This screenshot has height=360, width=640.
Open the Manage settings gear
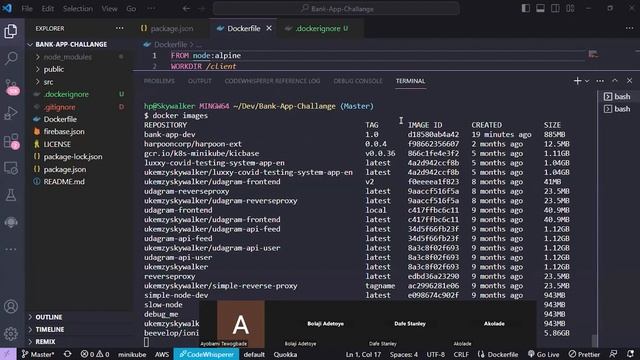[x=11, y=333]
